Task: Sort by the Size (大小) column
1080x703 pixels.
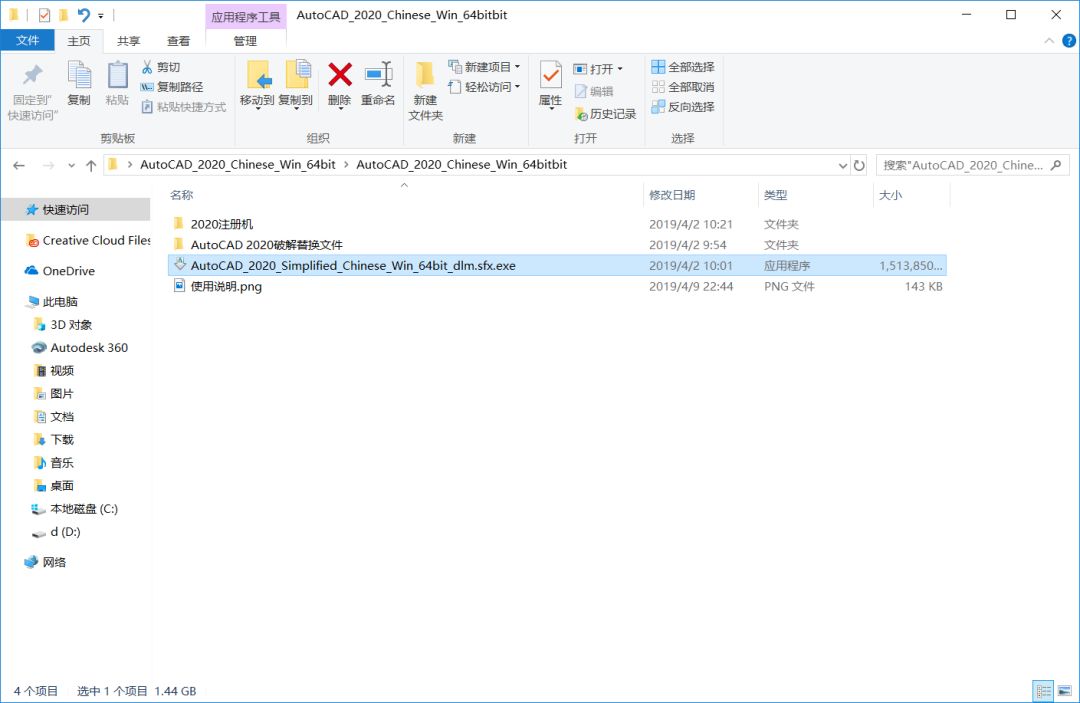Action: click(x=890, y=195)
